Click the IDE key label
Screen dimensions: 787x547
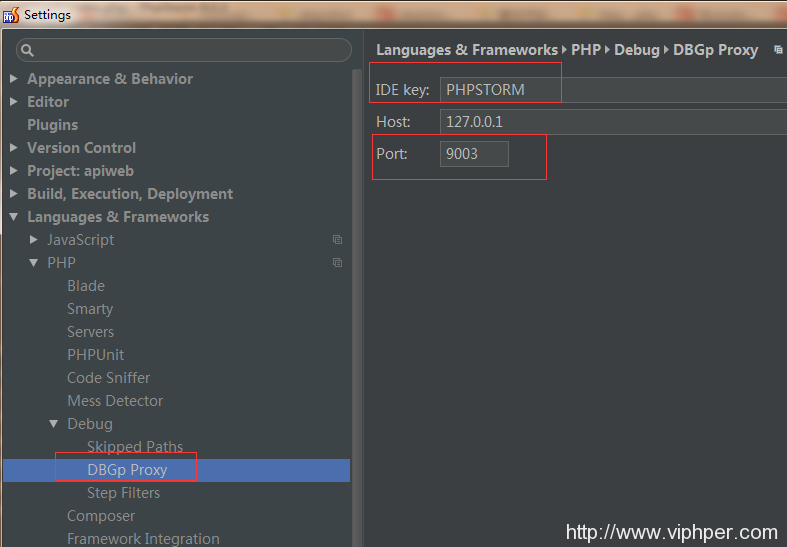point(403,90)
